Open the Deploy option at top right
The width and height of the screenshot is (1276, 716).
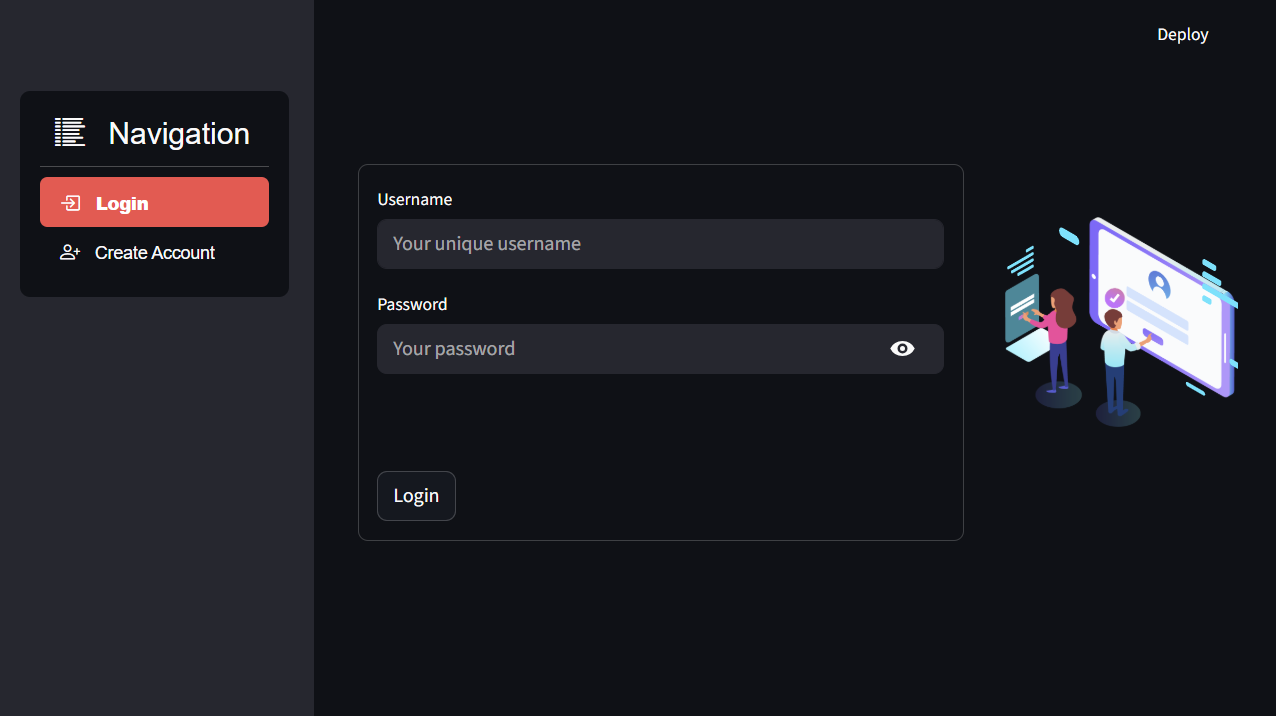[x=1183, y=34]
